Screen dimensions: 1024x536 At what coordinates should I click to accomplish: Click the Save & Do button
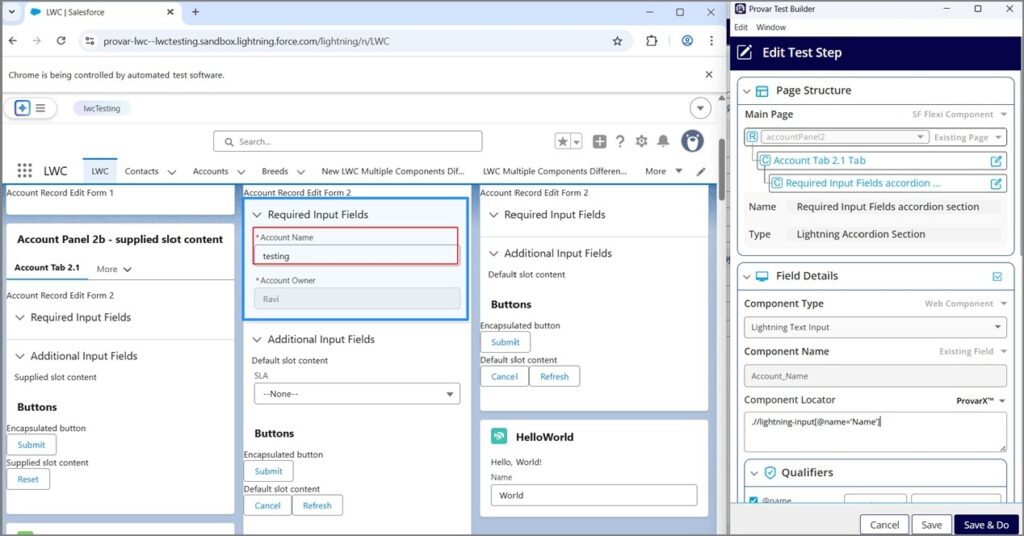(x=985, y=524)
